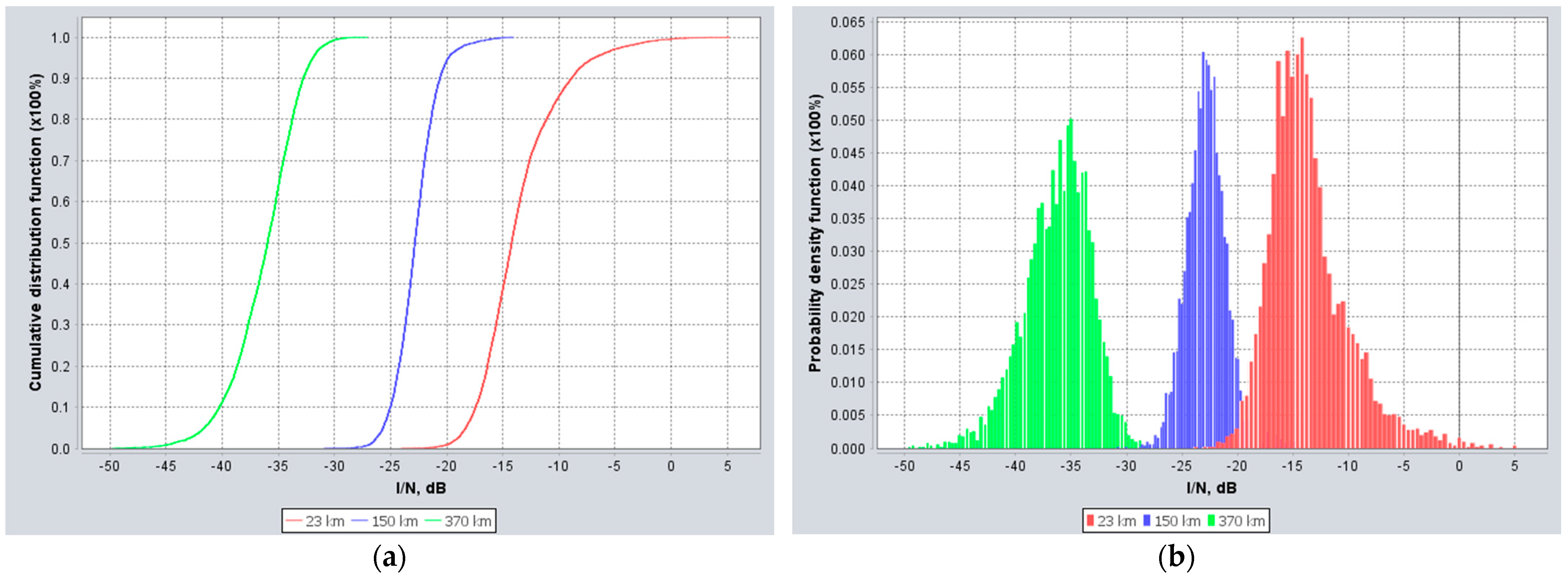The height and width of the screenshot is (578, 1568).
Task: Click the green 370 km swatch in histogram legend
Action: 1211,521
